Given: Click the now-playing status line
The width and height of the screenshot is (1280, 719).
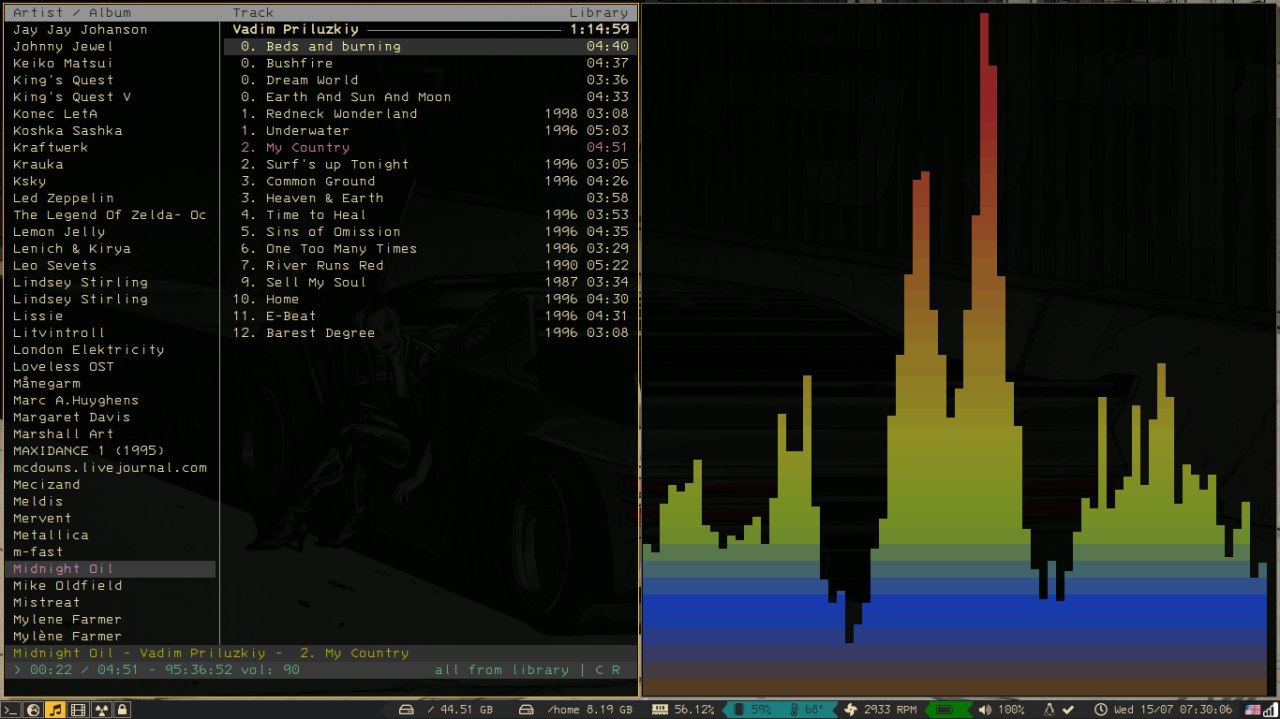Looking at the screenshot, I should pyautogui.click(x=211, y=653).
